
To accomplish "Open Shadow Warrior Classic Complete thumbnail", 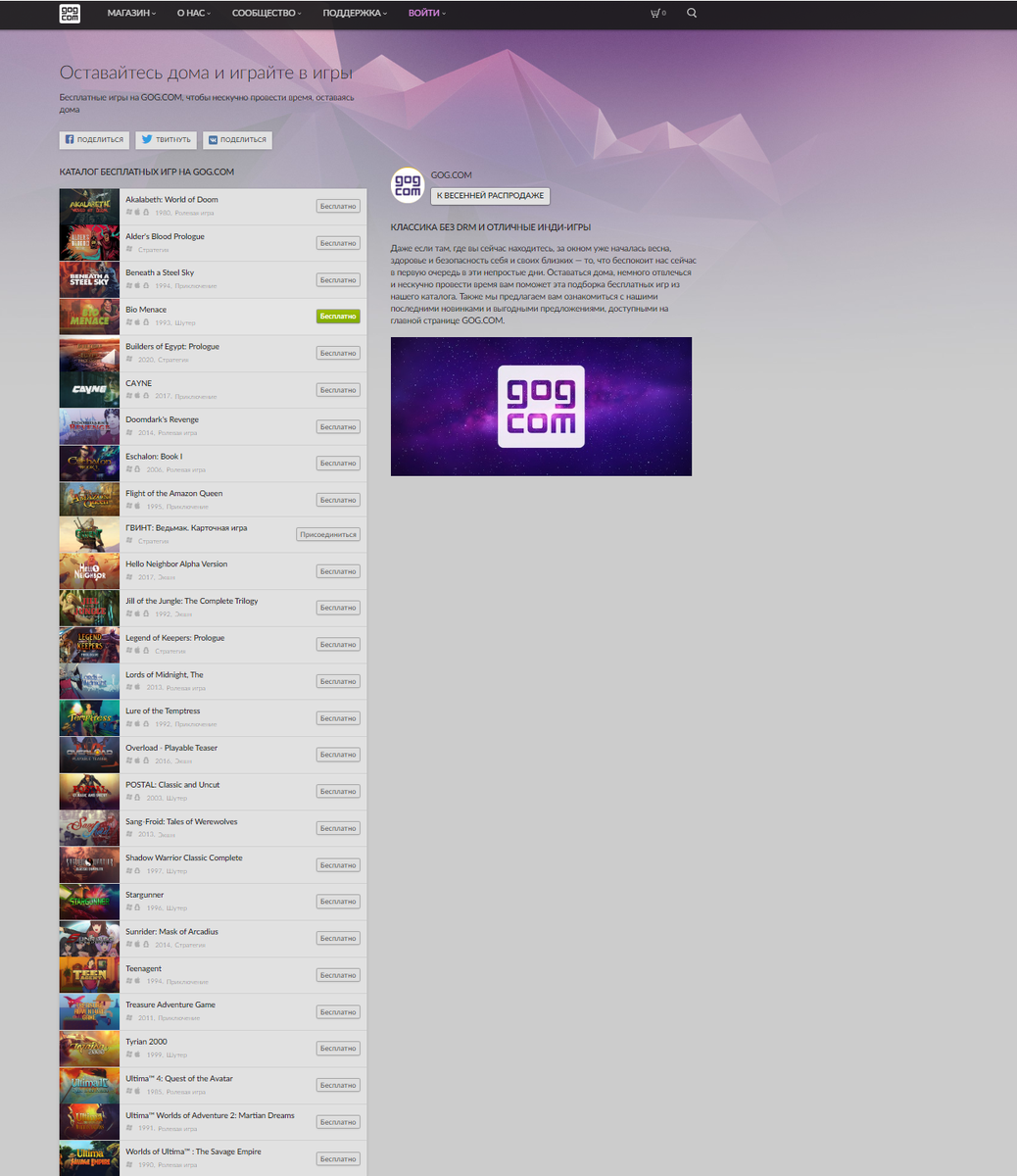I will pos(89,865).
